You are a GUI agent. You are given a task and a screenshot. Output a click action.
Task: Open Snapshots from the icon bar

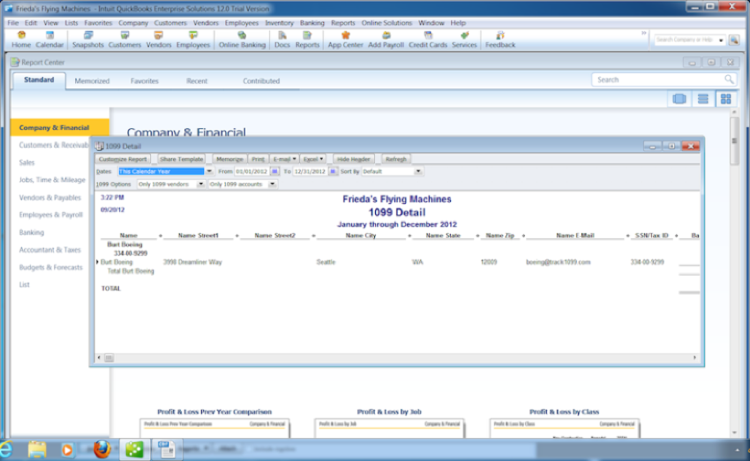pyautogui.click(x=88, y=40)
